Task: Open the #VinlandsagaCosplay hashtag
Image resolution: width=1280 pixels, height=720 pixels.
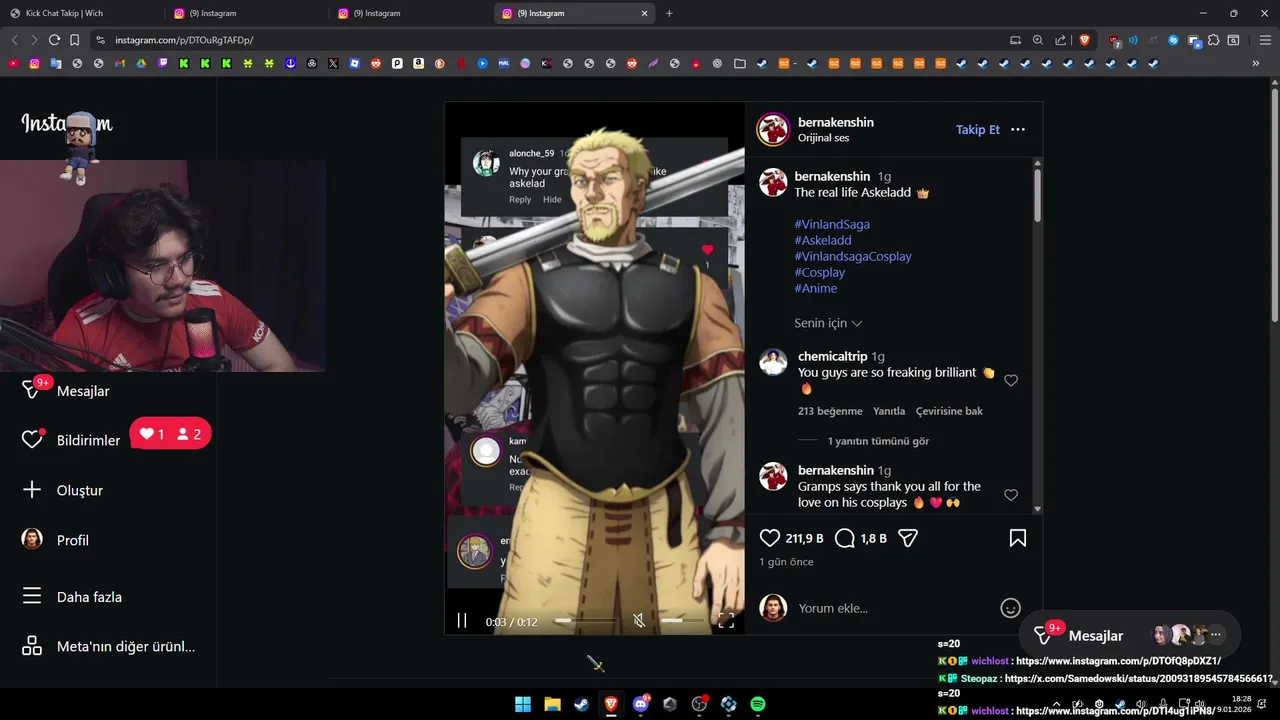Action: pyautogui.click(x=853, y=256)
